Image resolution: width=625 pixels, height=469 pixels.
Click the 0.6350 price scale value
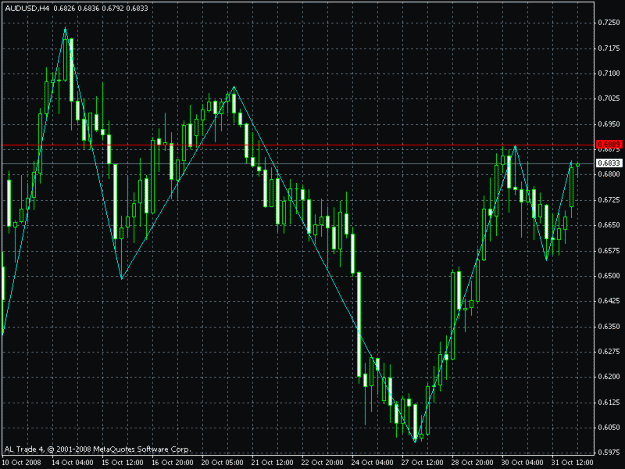click(609, 326)
